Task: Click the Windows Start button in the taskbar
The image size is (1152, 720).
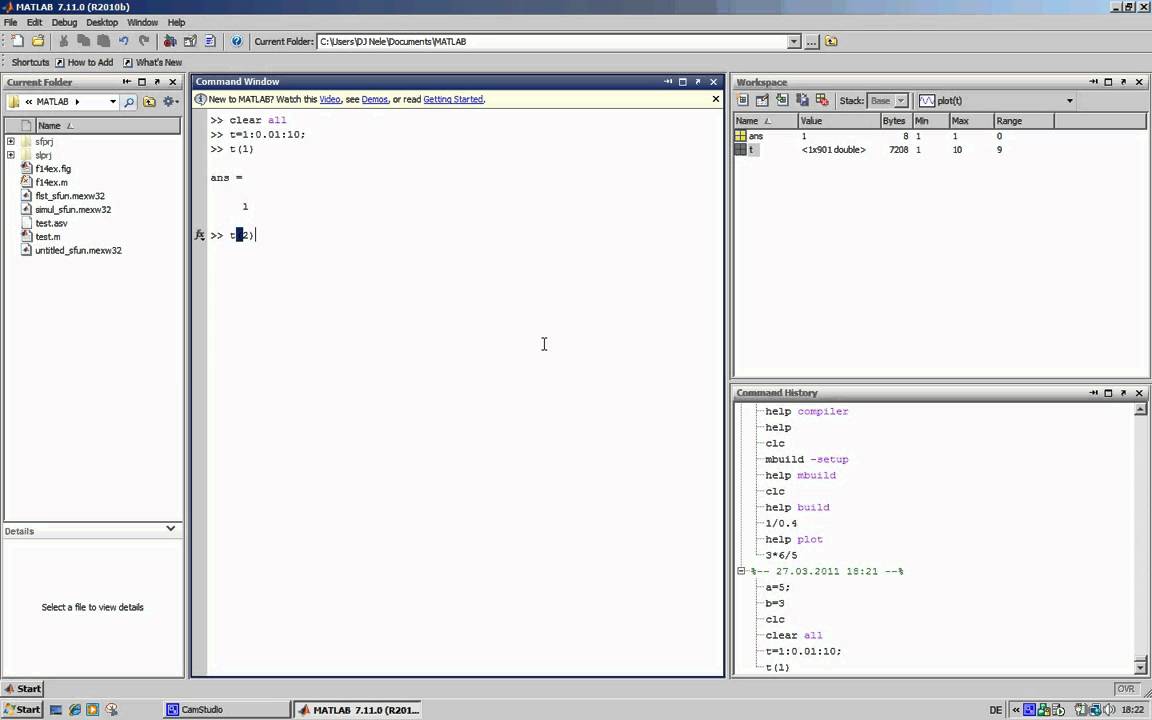Action: (22, 709)
